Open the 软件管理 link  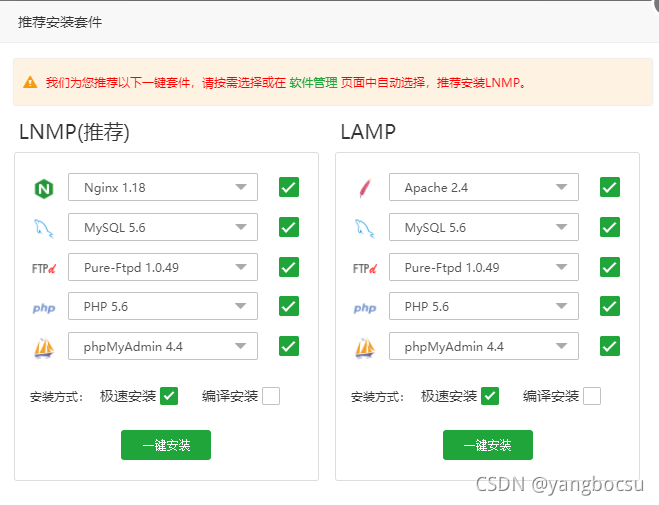313,82
